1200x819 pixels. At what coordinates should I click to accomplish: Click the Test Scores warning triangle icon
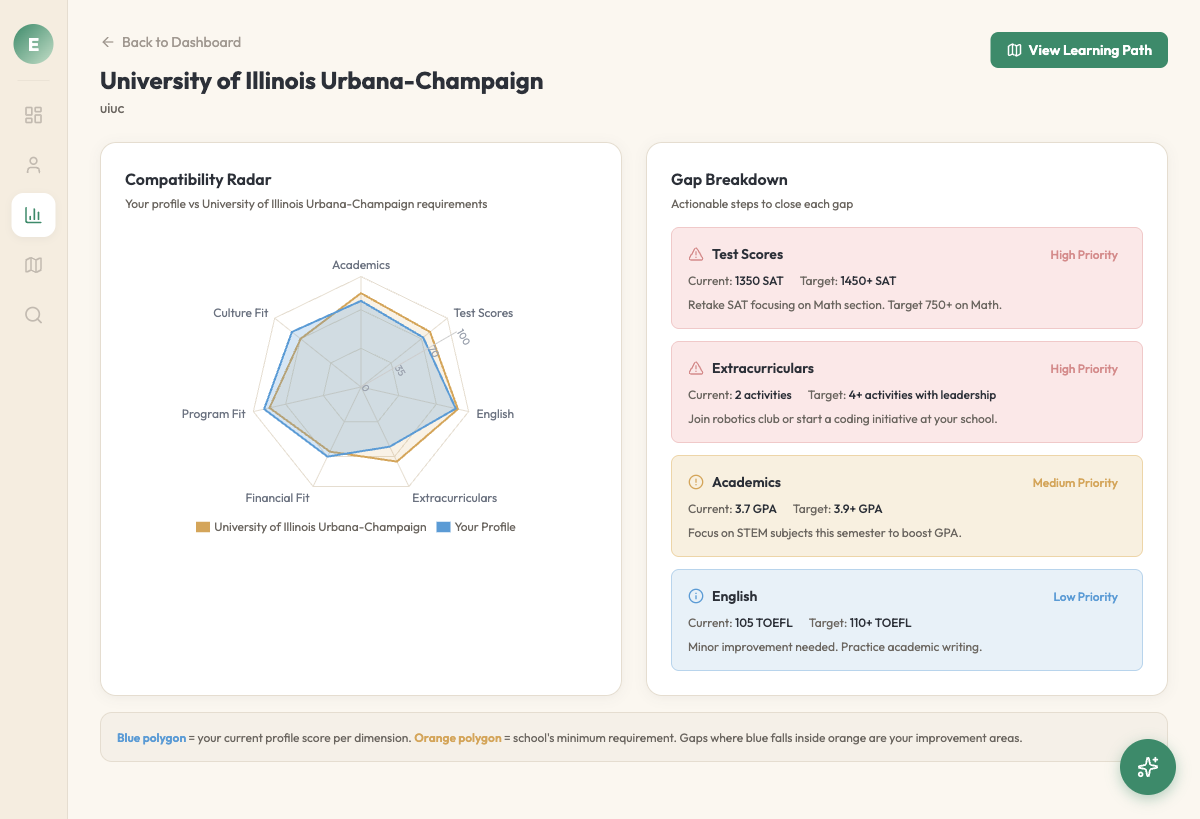click(x=696, y=254)
